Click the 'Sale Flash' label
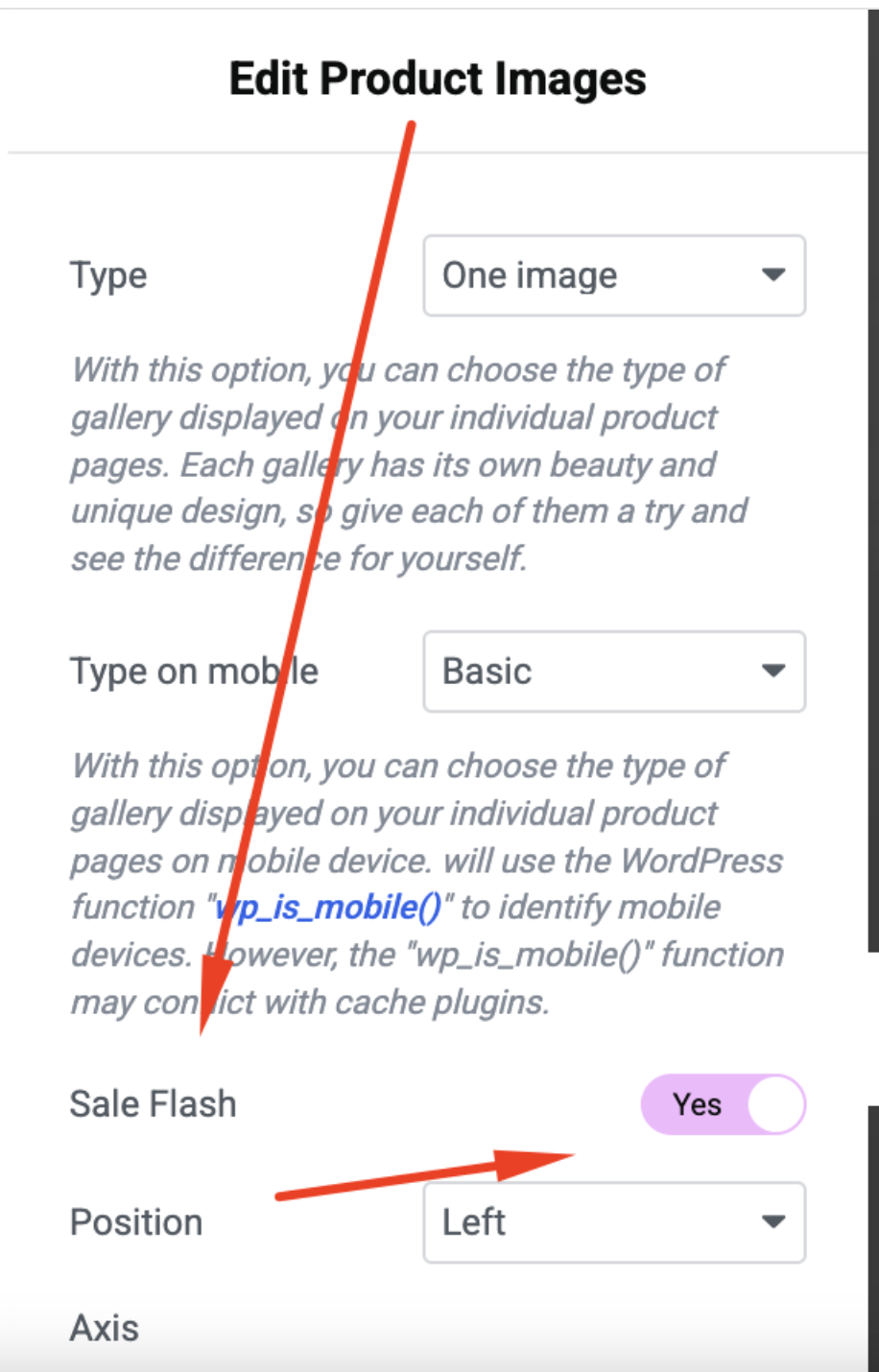The height and width of the screenshot is (1372, 879). coord(153,1104)
